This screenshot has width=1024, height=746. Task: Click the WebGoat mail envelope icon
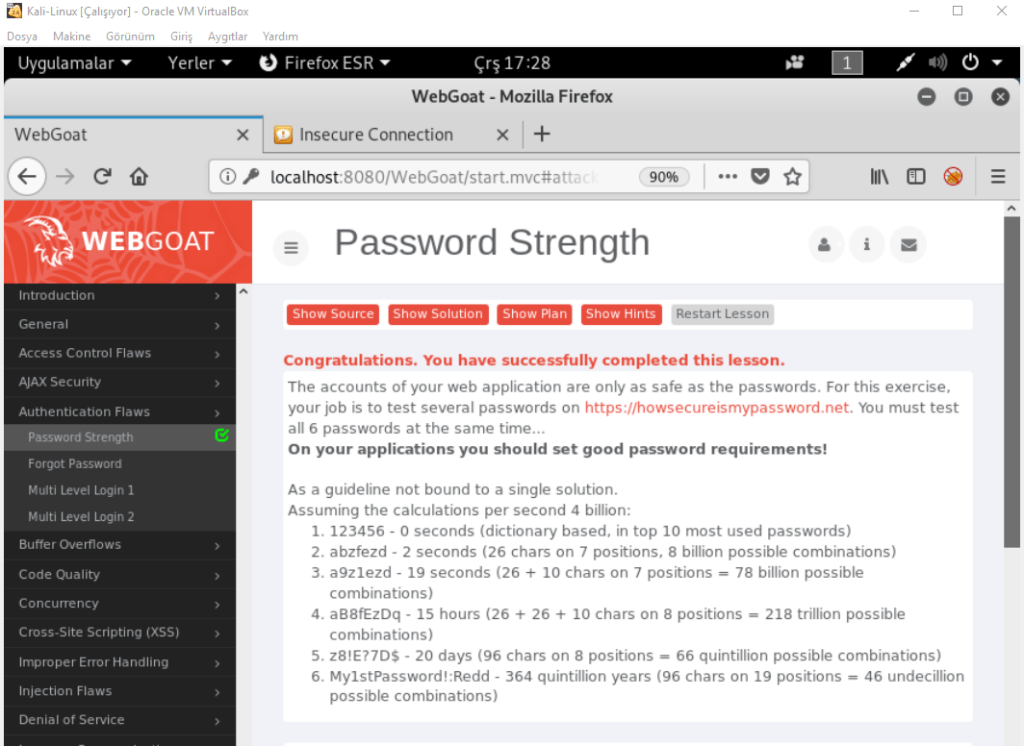908,244
